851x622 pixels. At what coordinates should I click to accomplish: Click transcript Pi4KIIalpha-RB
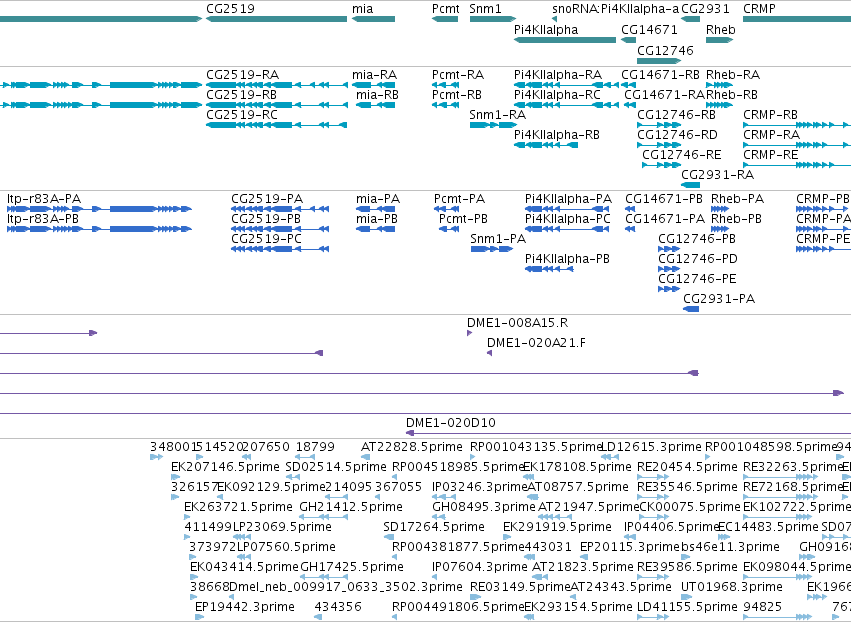point(545,145)
